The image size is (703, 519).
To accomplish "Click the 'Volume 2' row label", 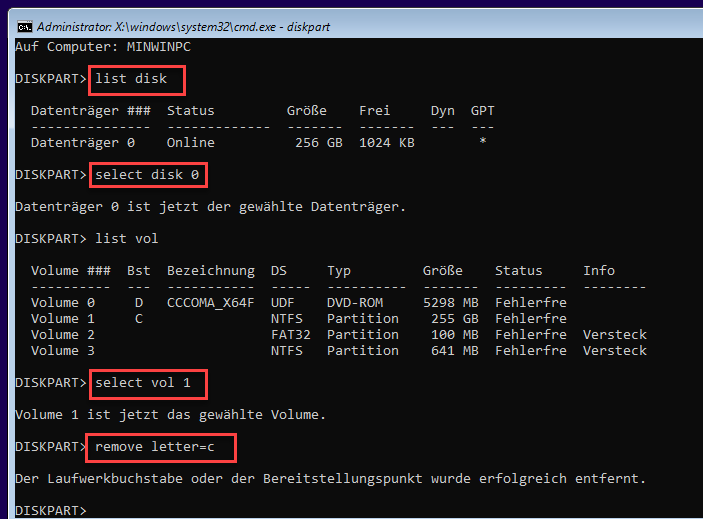I will [63, 335].
